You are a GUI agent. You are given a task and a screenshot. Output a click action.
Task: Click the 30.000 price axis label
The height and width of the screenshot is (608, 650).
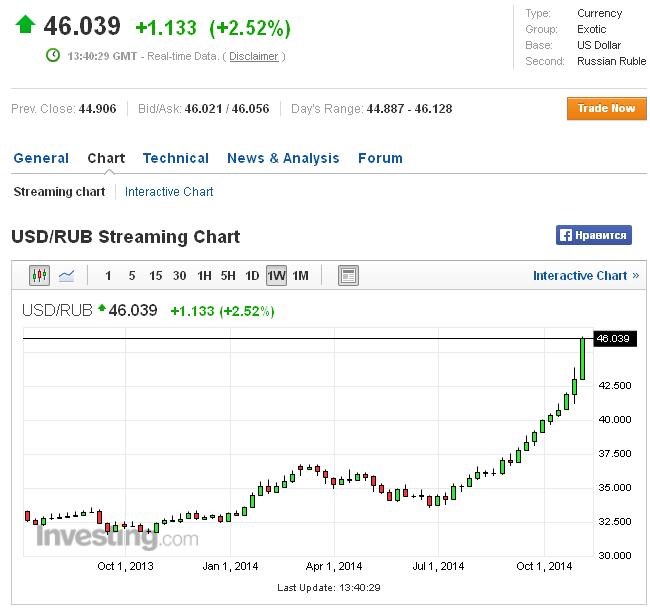[615, 555]
